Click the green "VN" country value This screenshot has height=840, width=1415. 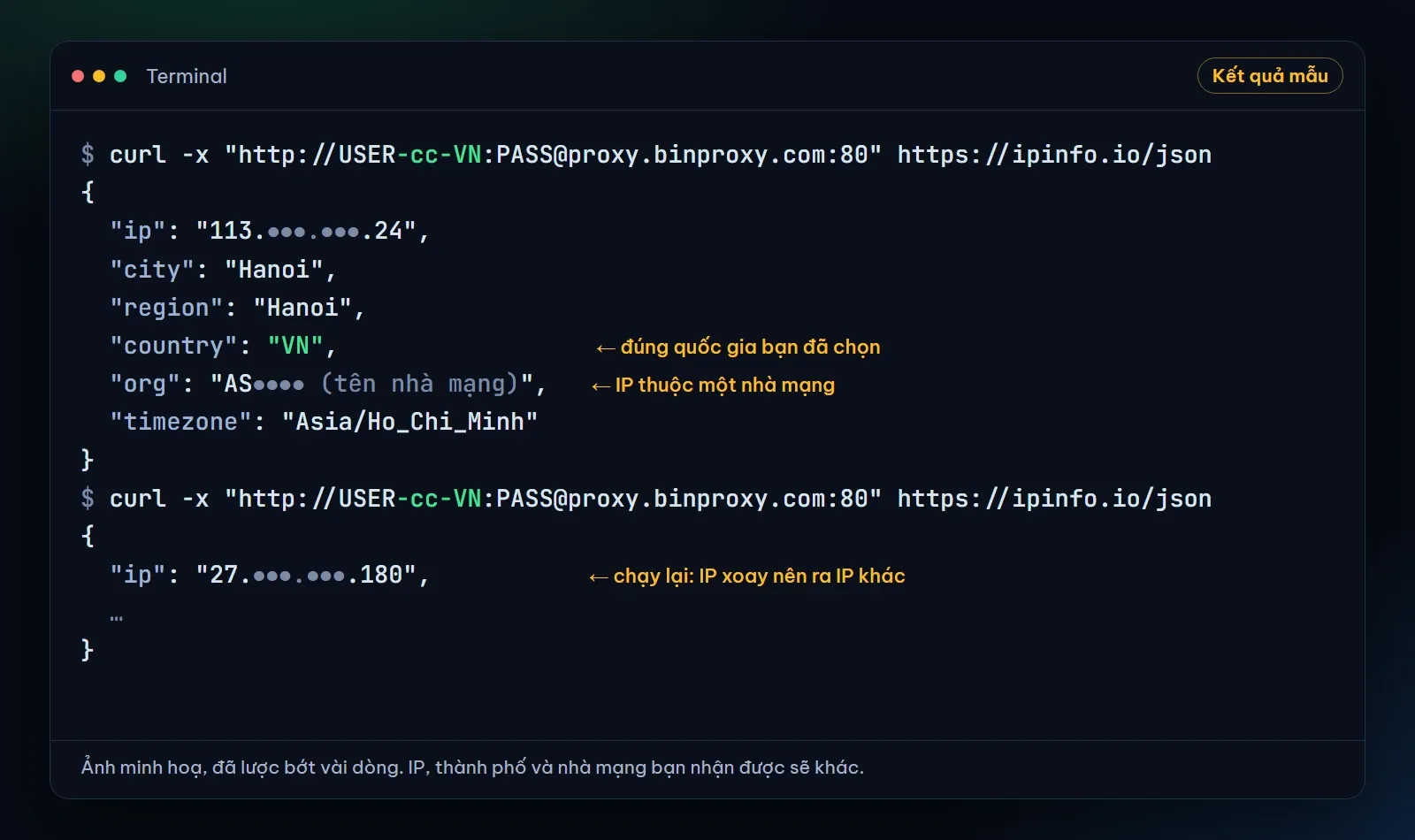point(295,346)
